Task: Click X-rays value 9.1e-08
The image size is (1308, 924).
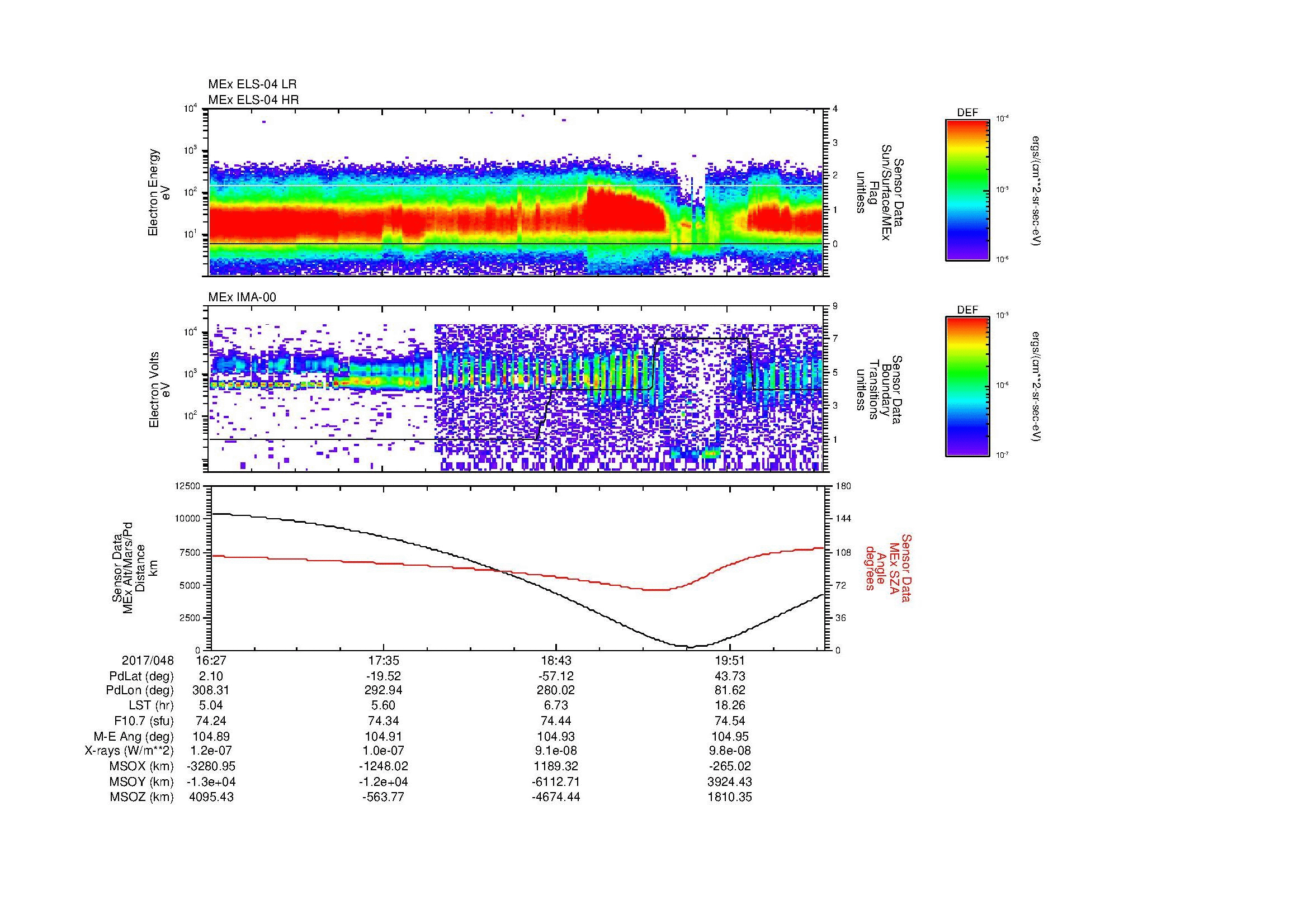Action: pyautogui.click(x=555, y=751)
